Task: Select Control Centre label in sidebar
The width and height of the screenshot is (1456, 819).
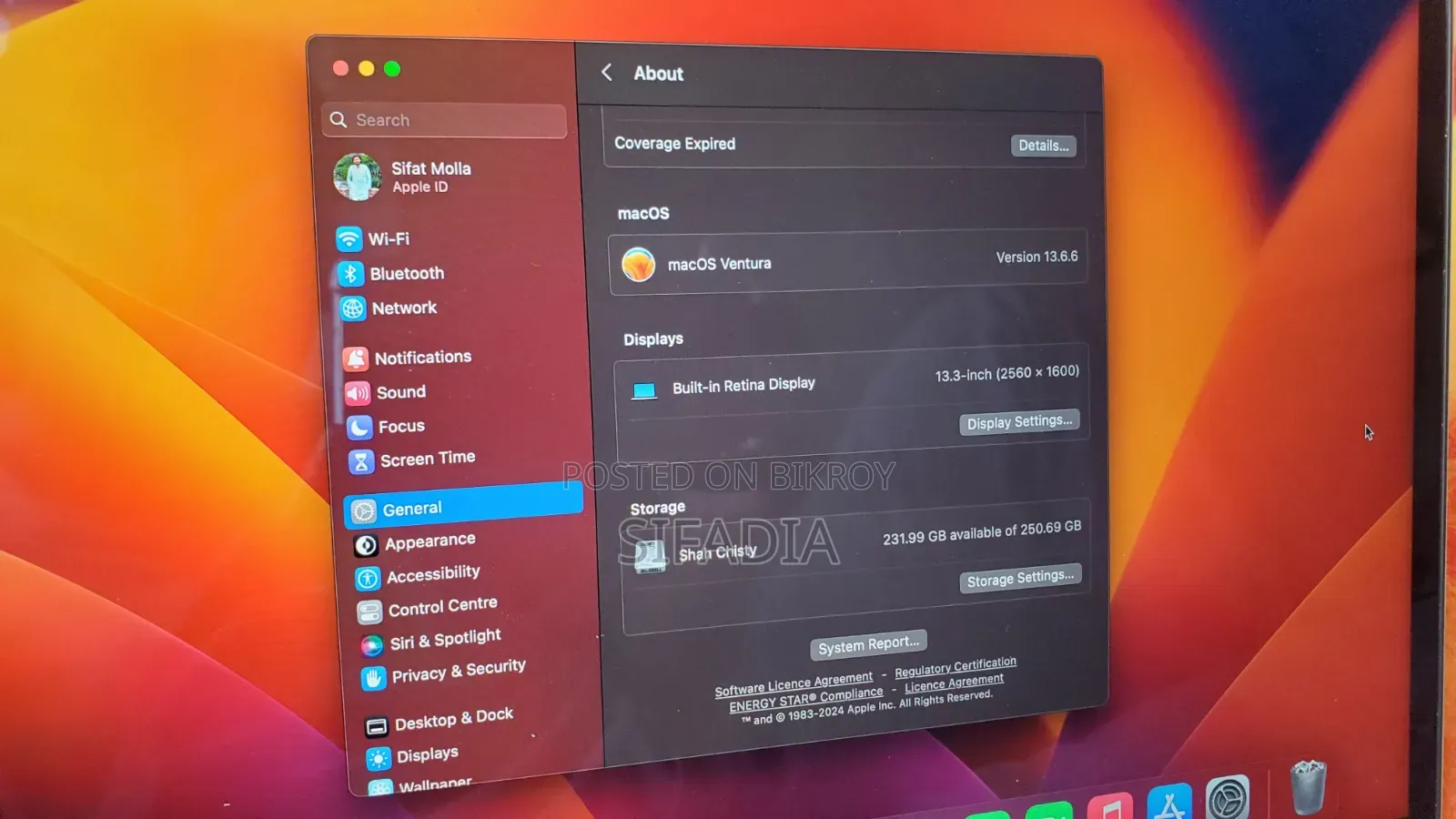Action: 443,607
